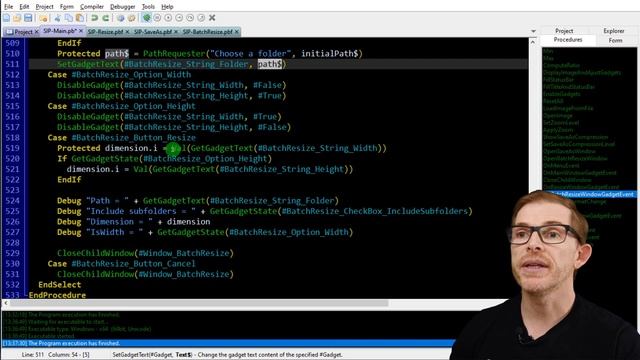
Task: Click the Redo arrow toolbar icon
Action: tap(105, 18)
